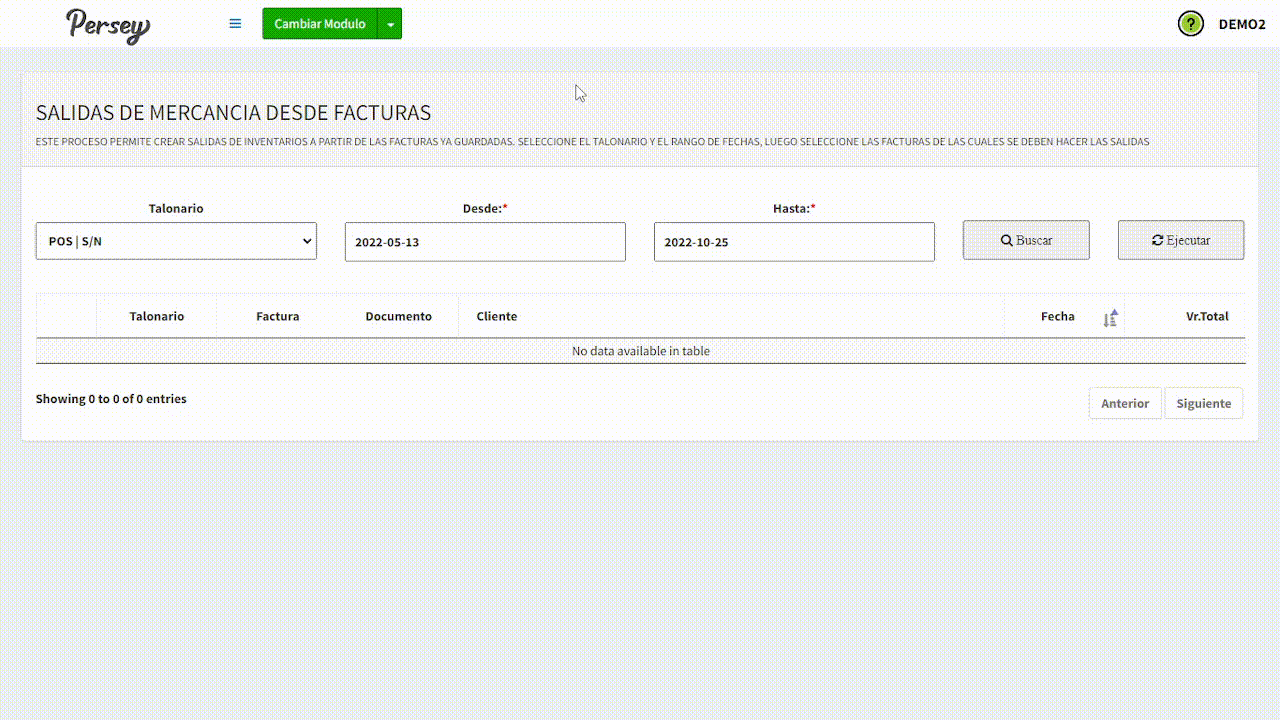Viewport: 1280px width, 720px height.
Task: Click the Desde date input field
Action: [x=485, y=242]
